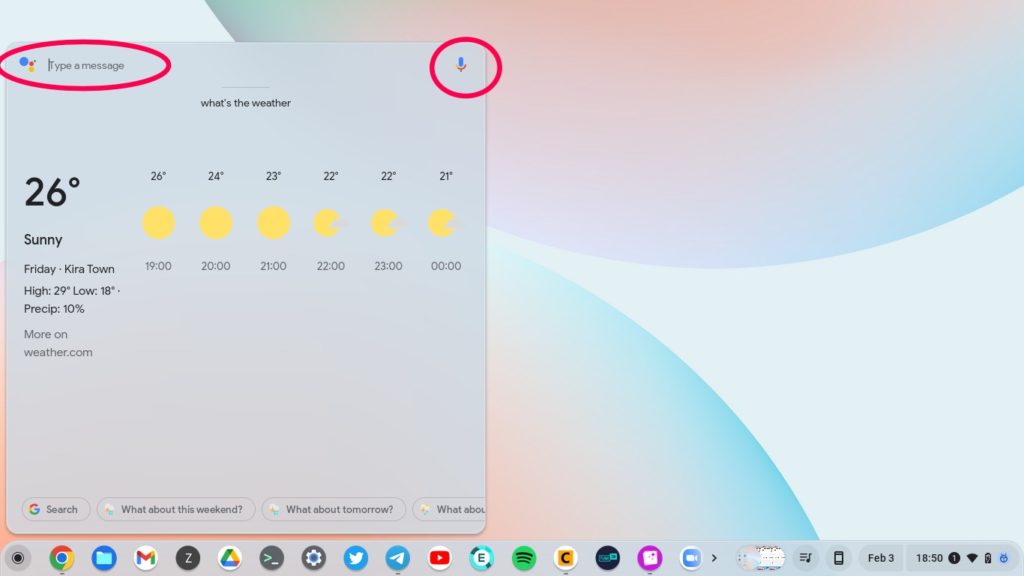
Task: Expand hidden shelf apps with the arrow
Action: (714, 558)
